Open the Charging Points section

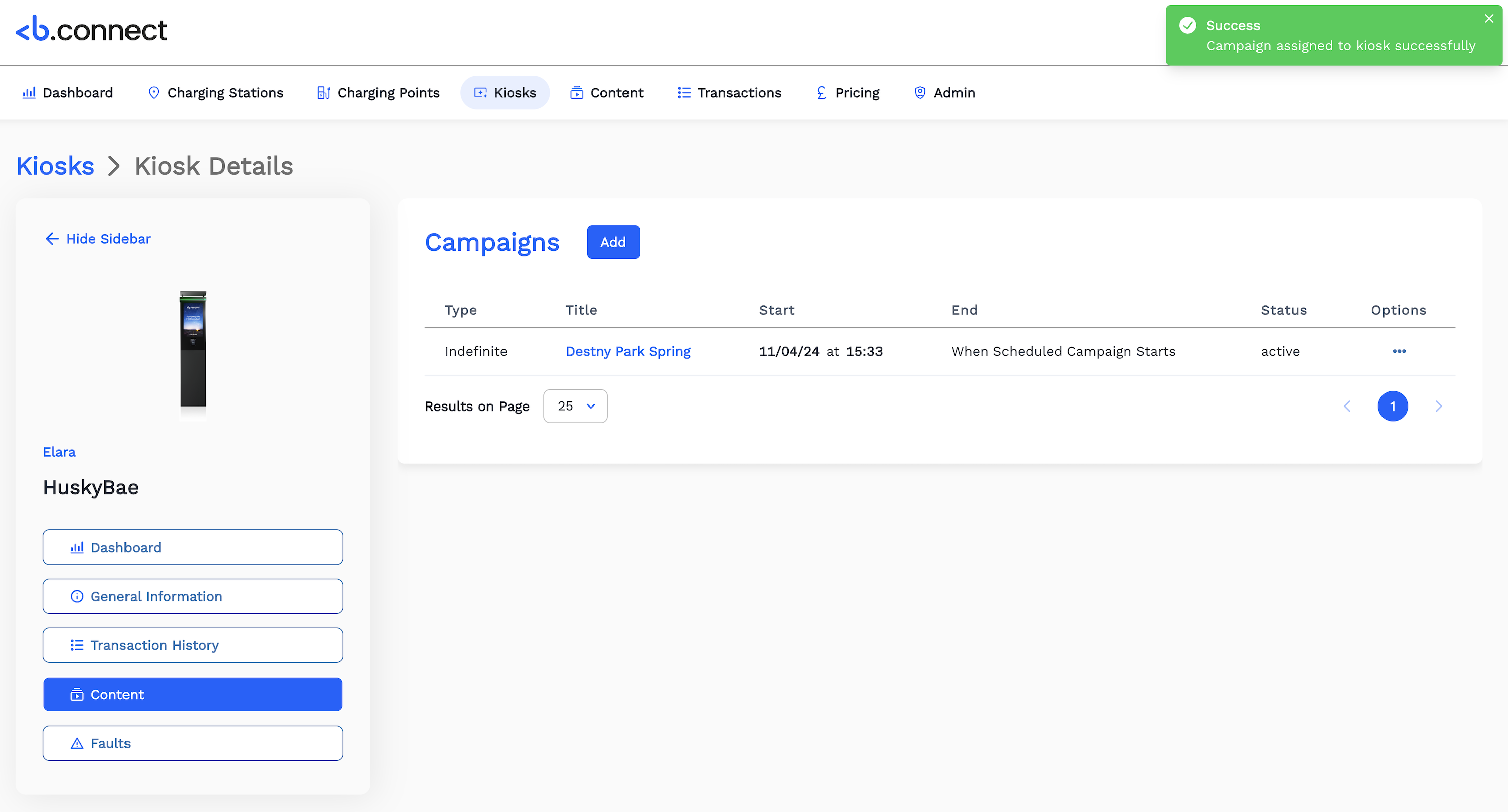(378, 92)
